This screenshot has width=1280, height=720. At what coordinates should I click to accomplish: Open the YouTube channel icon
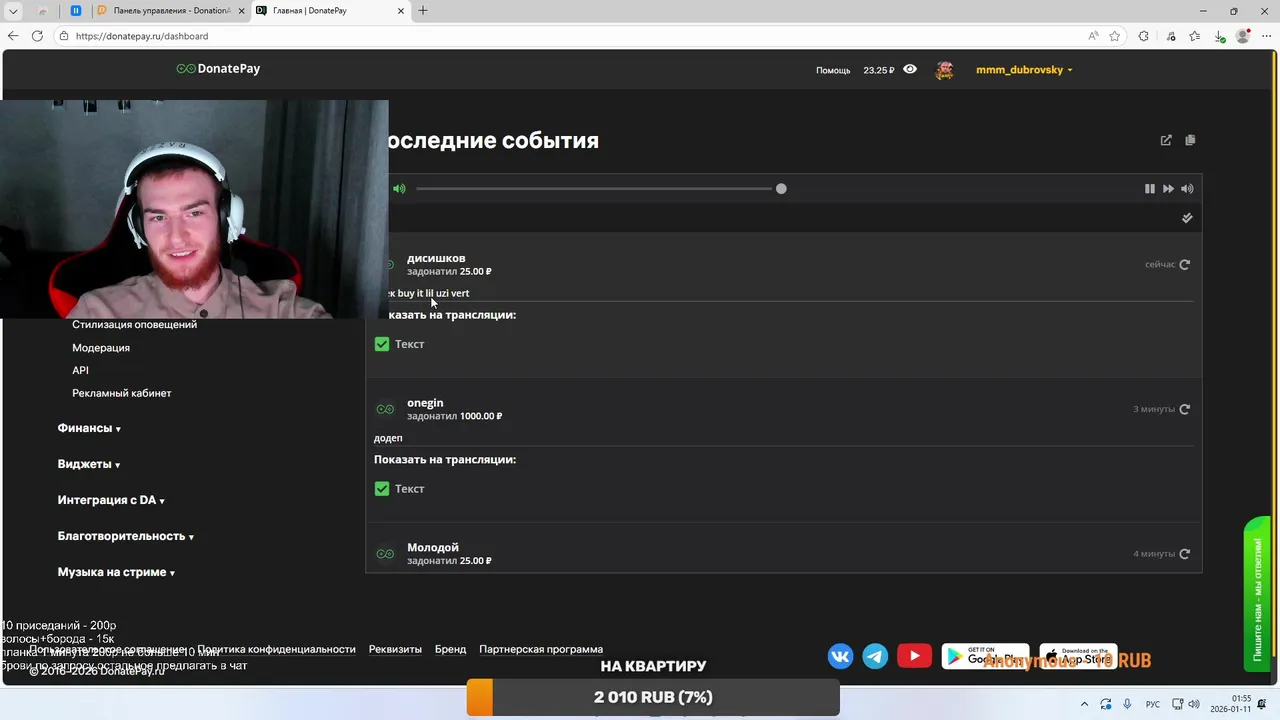914,656
